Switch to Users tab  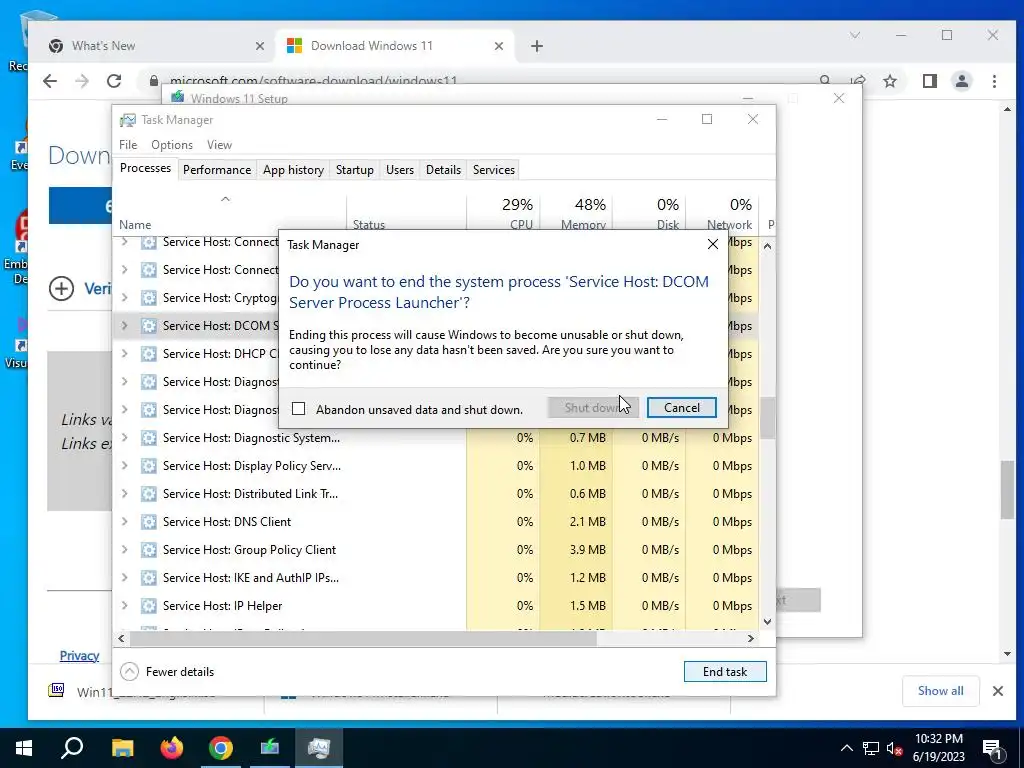(x=400, y=170)
